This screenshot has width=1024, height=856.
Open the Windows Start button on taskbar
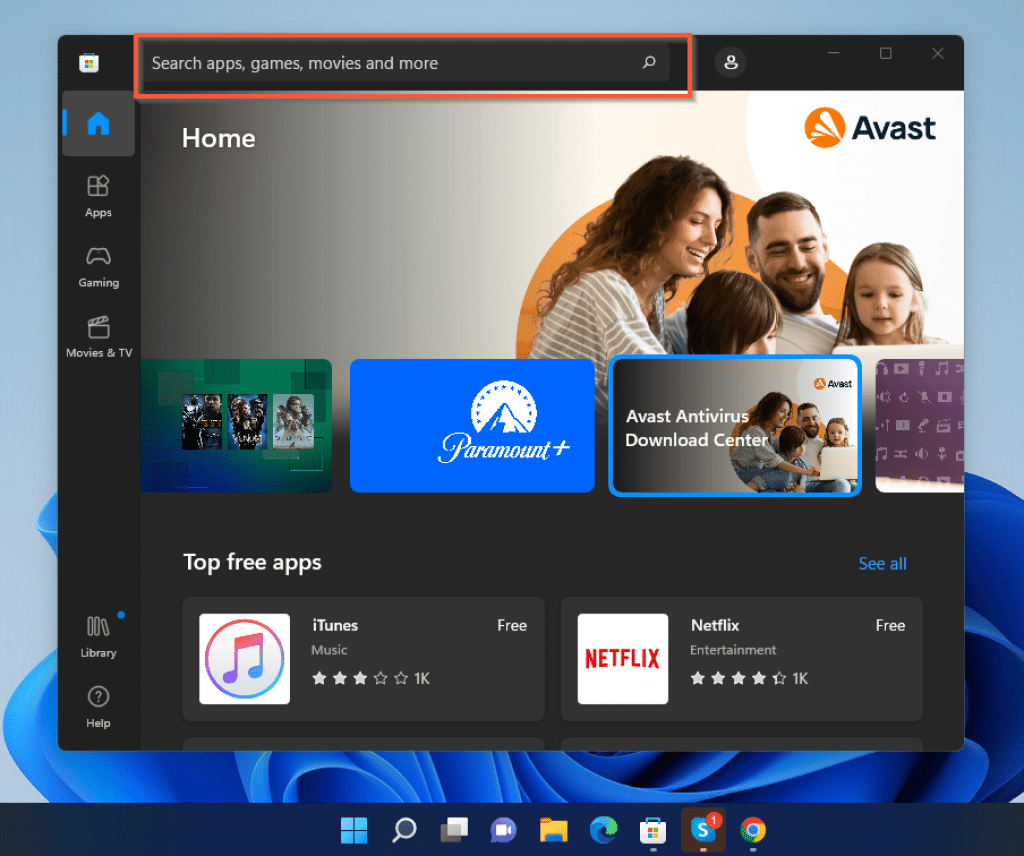(x=354, y=831)
